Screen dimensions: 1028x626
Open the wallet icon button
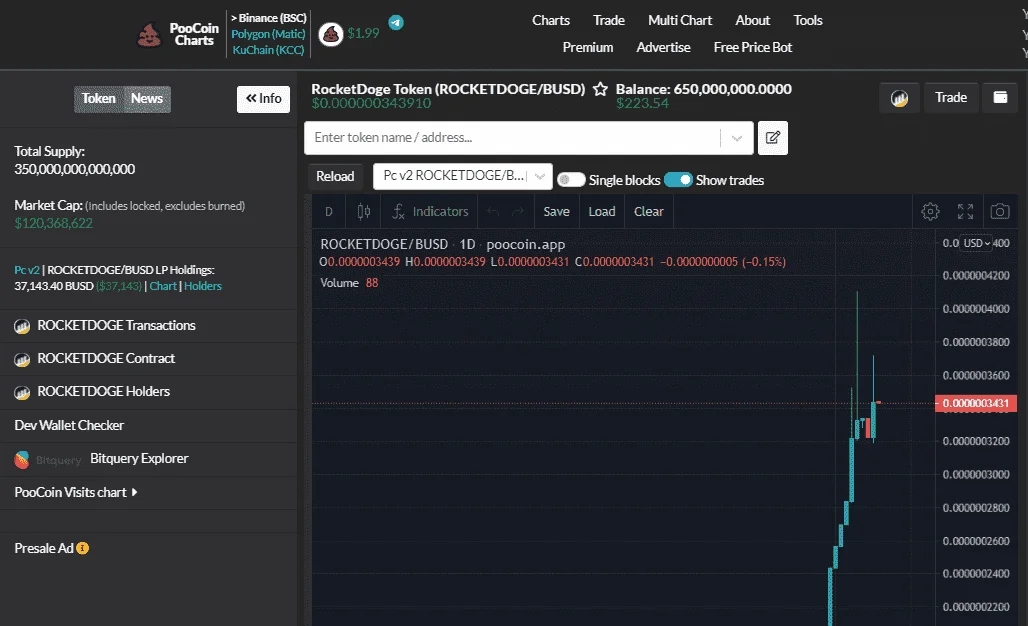tap(1000, 98)
